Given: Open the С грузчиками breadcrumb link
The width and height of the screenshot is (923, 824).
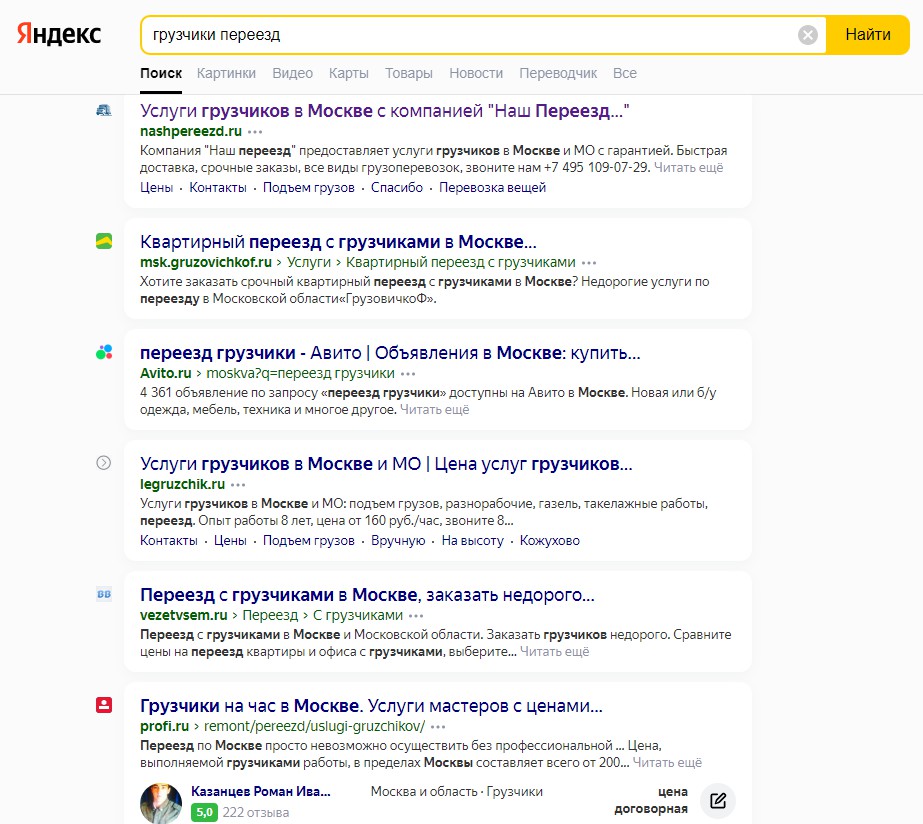Looking at the screenshot, I should (358, 615).
